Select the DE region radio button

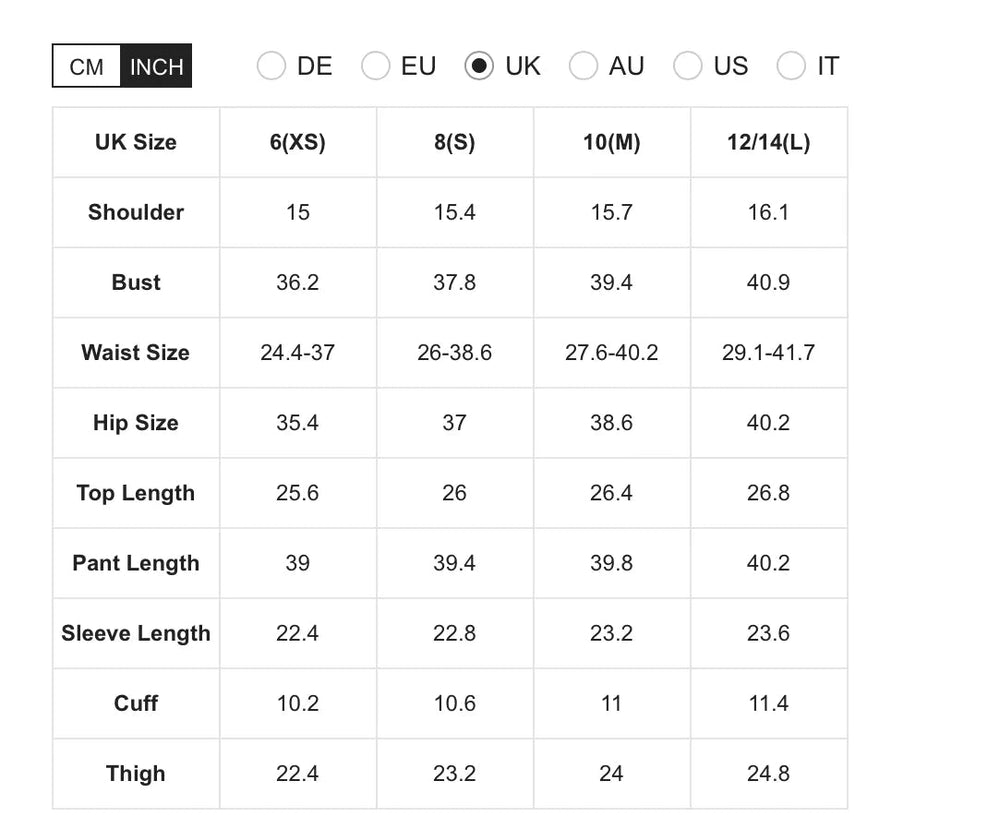271,65
